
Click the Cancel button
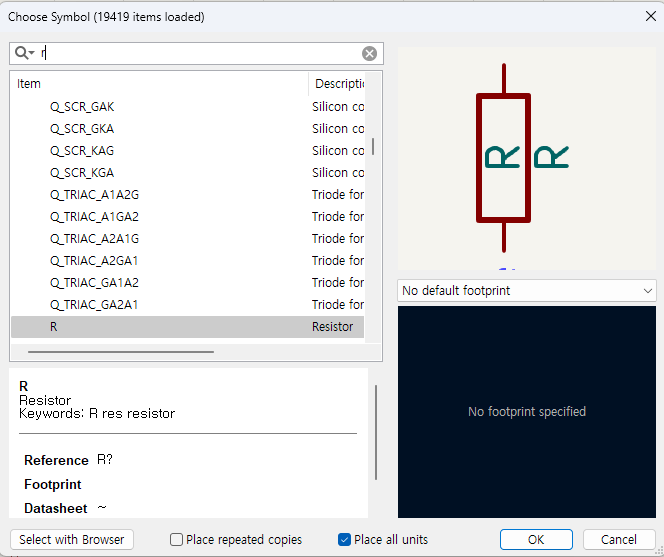[x=619, y=540]
